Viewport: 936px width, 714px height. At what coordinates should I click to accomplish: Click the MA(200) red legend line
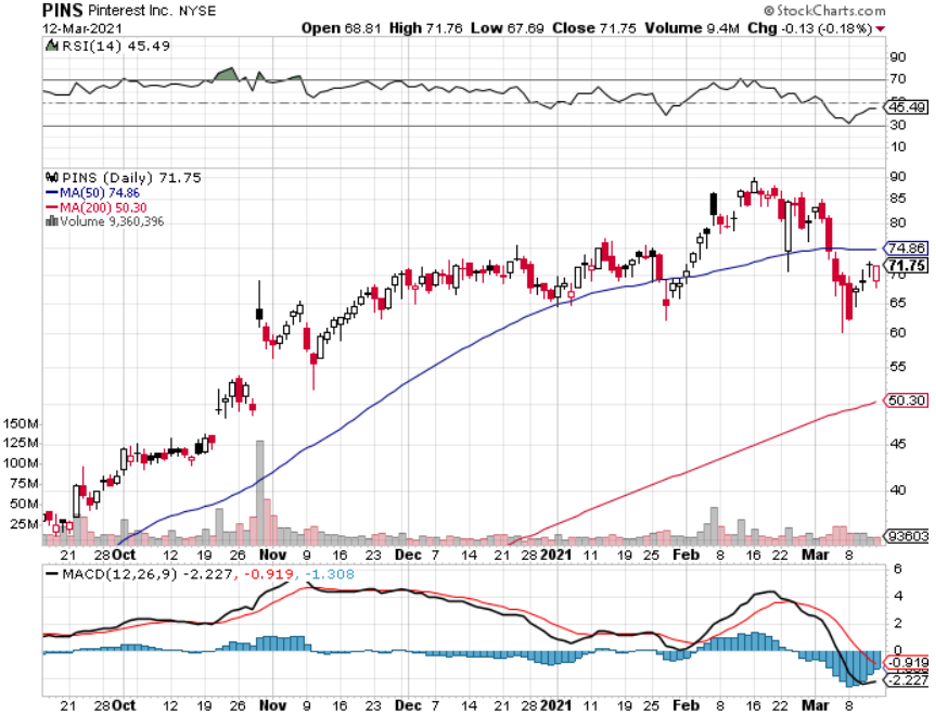tap(52, 208)
